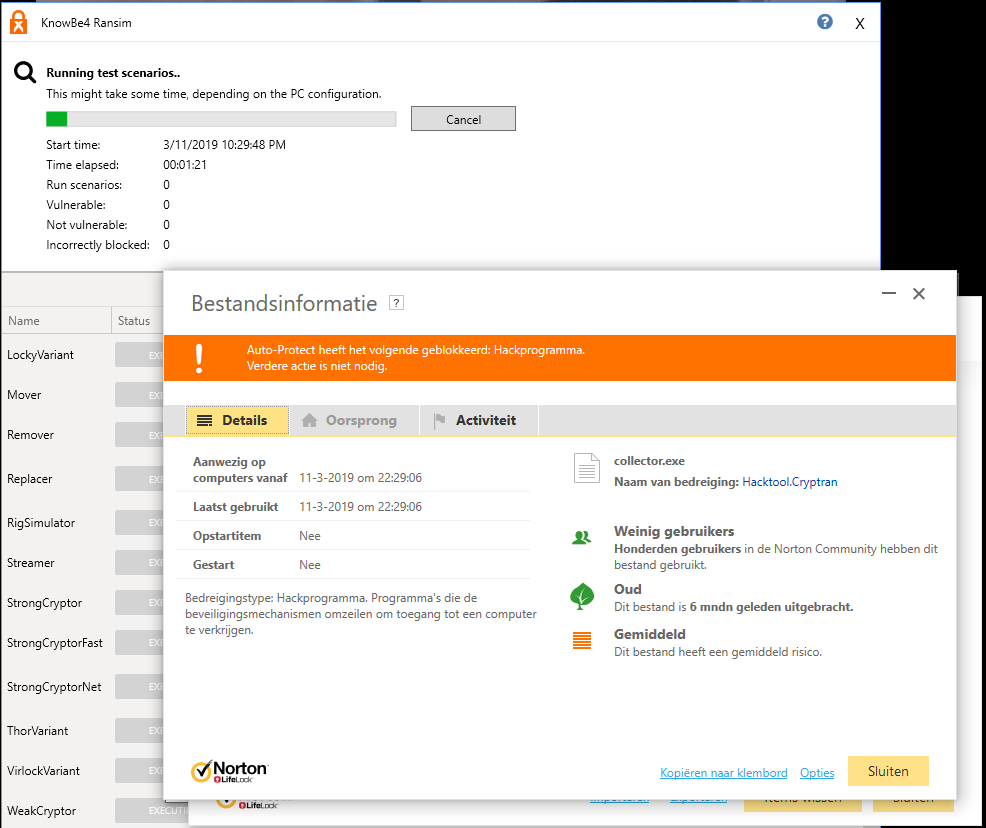The image size is (986, 828).
Task: Switch to the Oorsprong tab
Action: 355,420
